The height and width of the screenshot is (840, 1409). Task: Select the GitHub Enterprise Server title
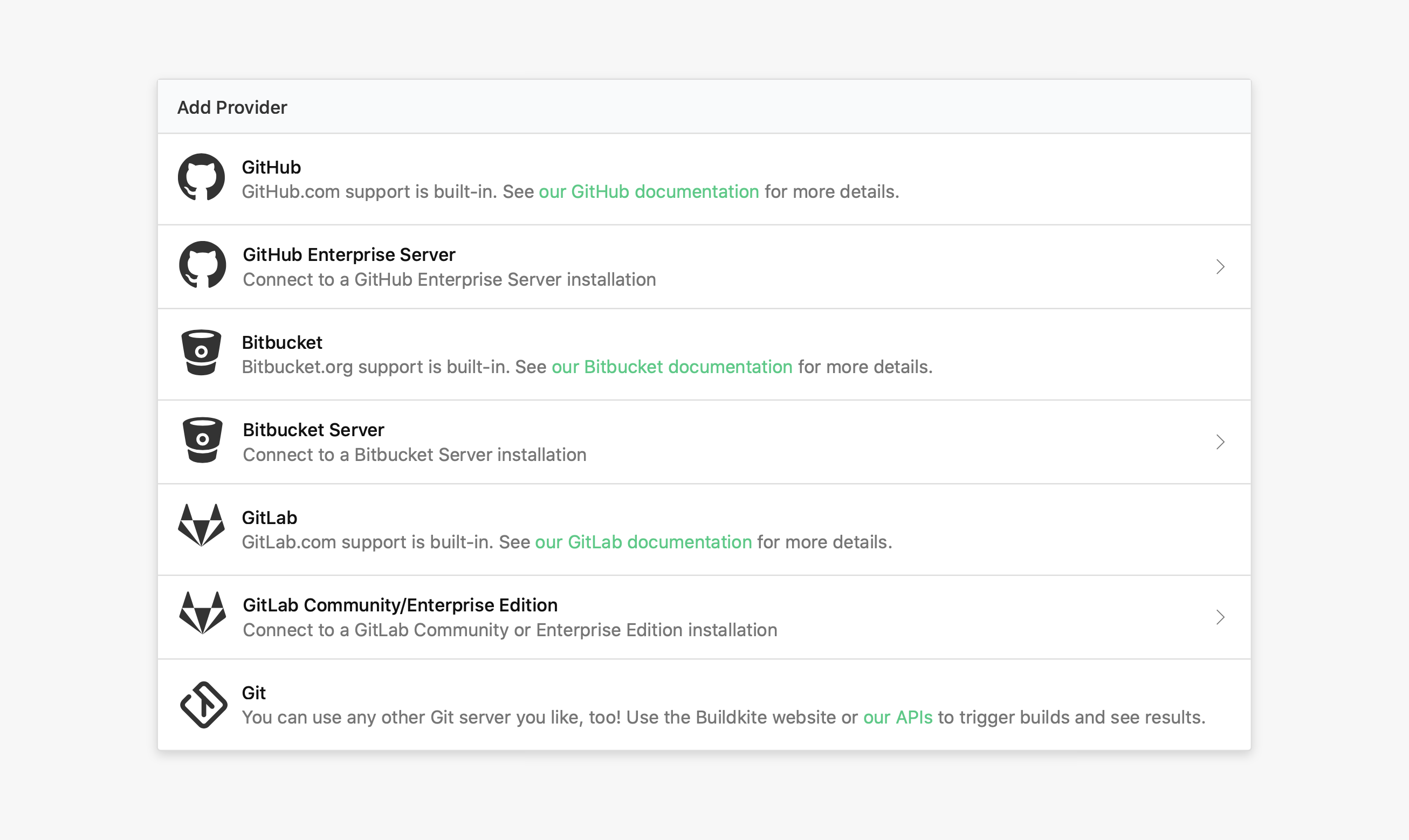(349, 254)
